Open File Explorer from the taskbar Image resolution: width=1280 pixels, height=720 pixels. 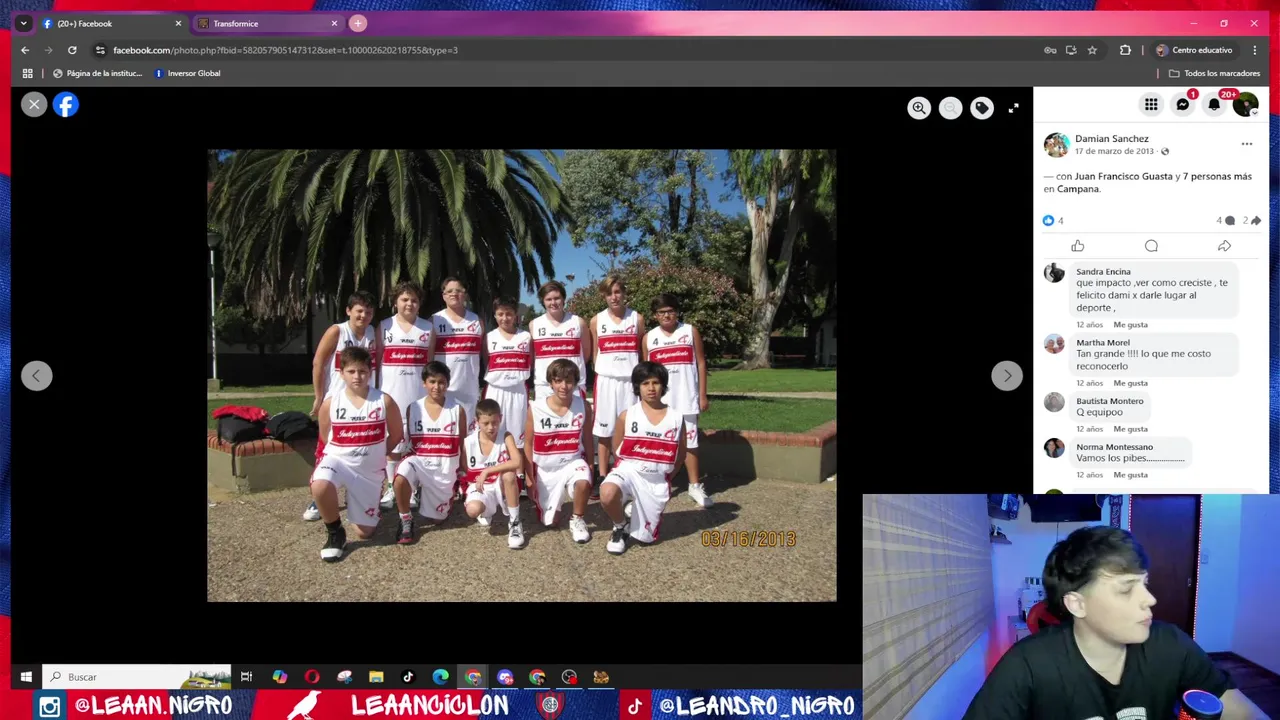click(x=376, y=677)
